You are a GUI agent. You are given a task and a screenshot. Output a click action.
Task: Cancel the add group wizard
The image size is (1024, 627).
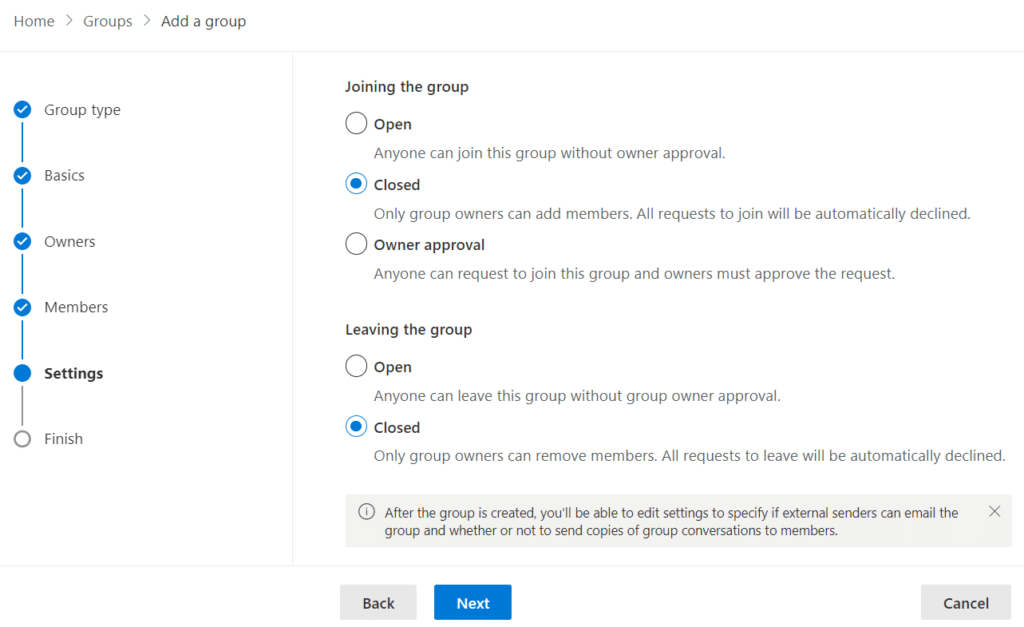point(965,603)
